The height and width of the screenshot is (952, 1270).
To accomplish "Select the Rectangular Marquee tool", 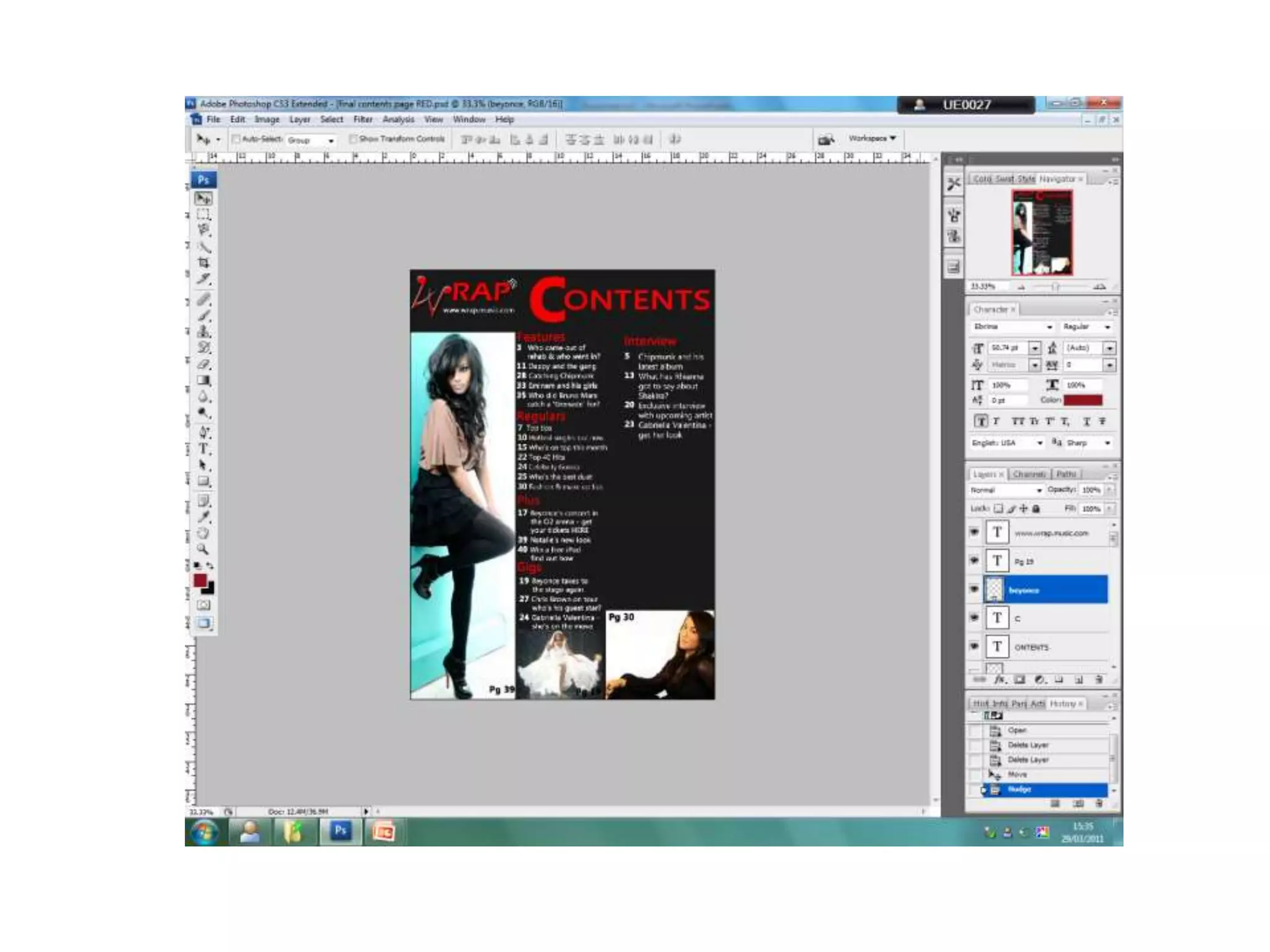I will tap(203, 214).
